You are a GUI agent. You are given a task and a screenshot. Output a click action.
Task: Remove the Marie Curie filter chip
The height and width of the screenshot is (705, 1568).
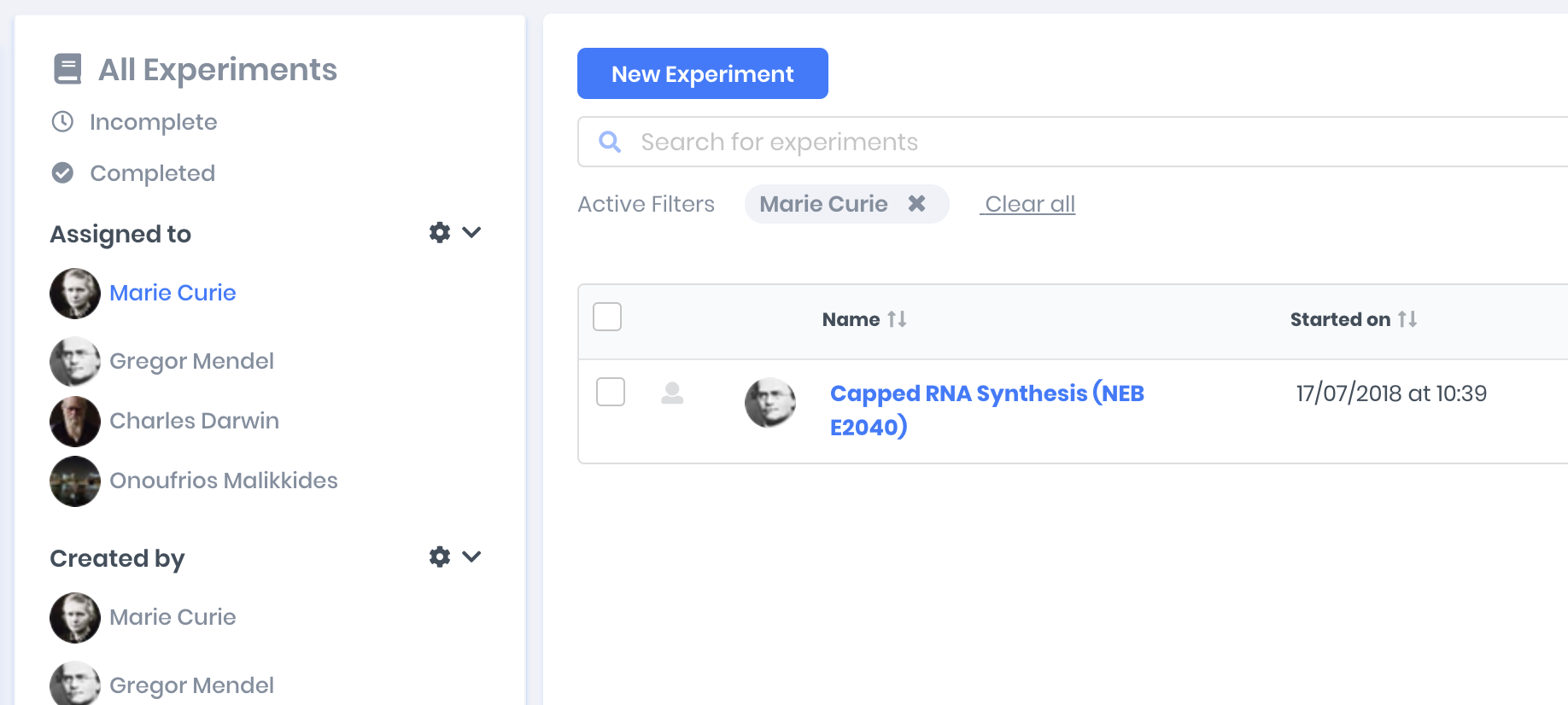tap(916, 204)
